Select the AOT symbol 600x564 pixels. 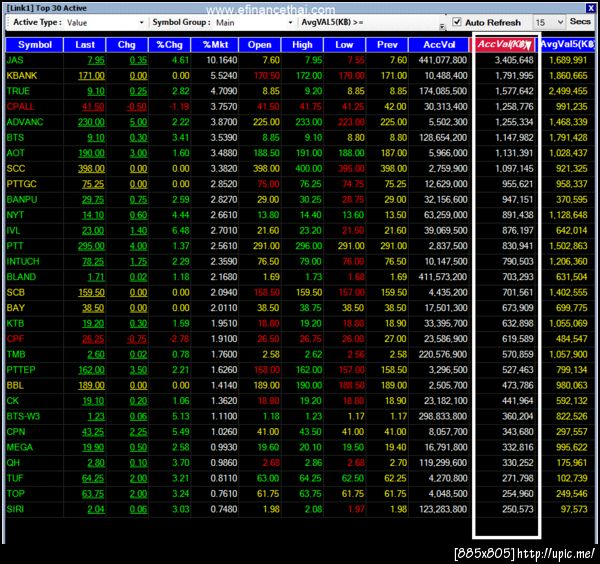[x=16, y=153]
